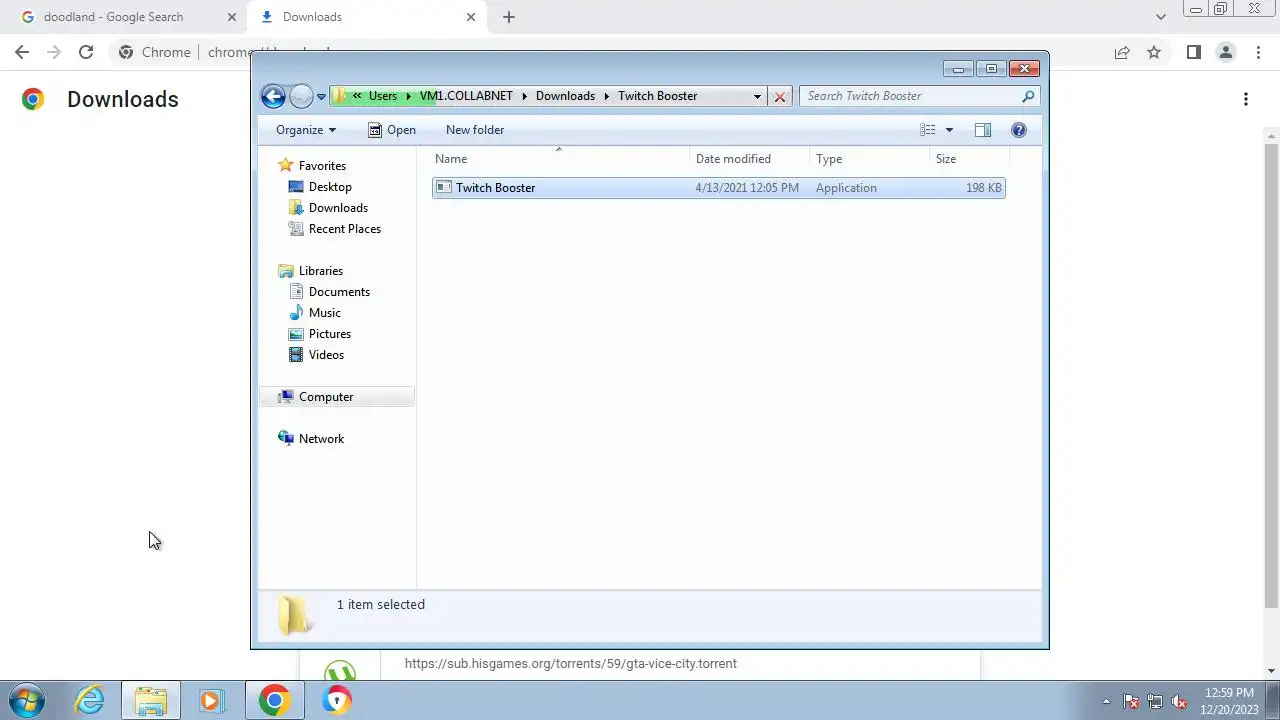Open Downloads in Favorites sidebar
This screenshot has height=720, width=1280.
(338, 208)
